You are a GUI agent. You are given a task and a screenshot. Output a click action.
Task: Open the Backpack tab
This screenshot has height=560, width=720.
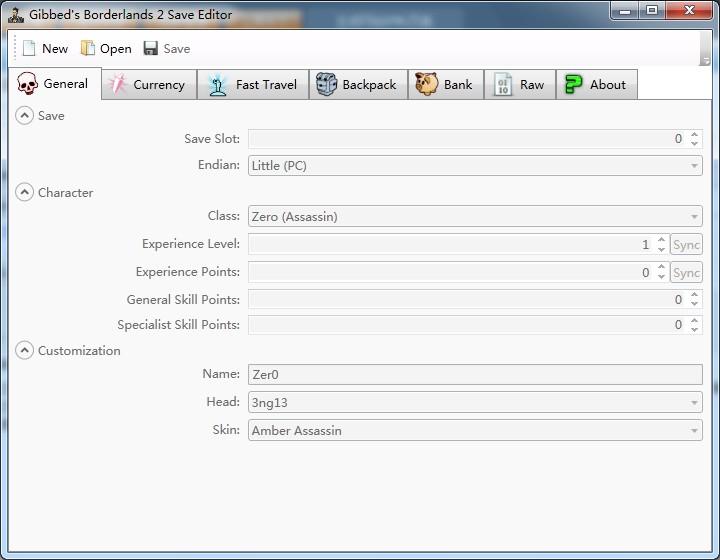click(359, 84)
